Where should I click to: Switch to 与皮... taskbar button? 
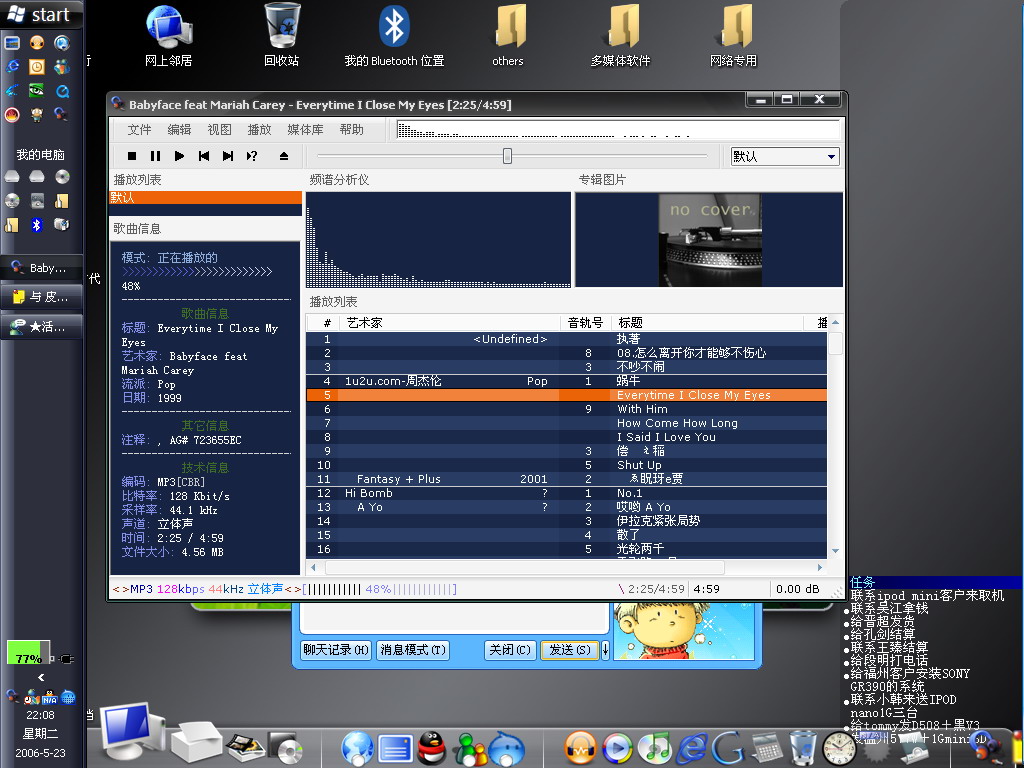click(41, 297)
